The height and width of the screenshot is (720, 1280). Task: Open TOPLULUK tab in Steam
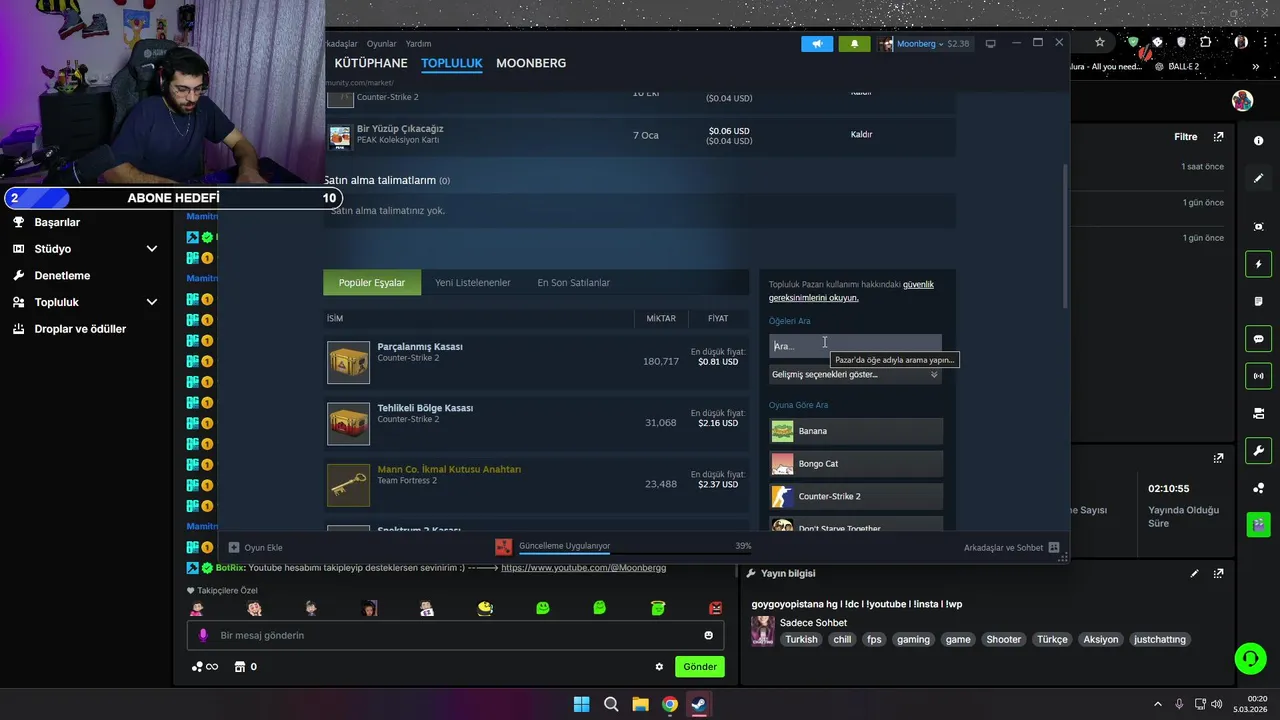tap(452, 63)
